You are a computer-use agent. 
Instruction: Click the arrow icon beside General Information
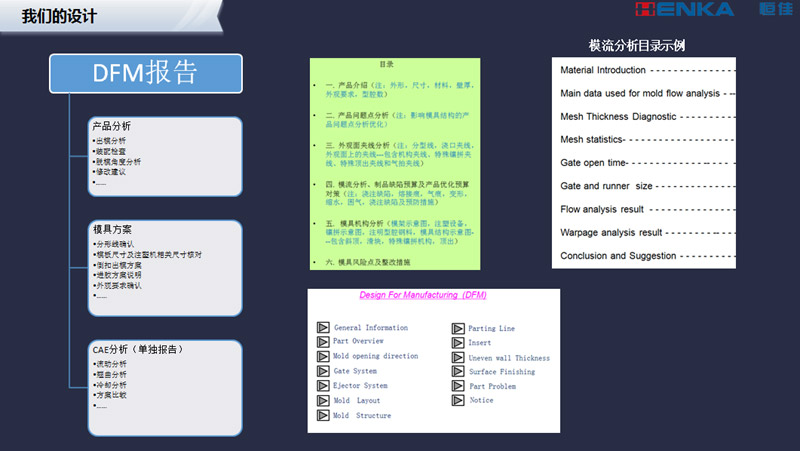point(323,327)
